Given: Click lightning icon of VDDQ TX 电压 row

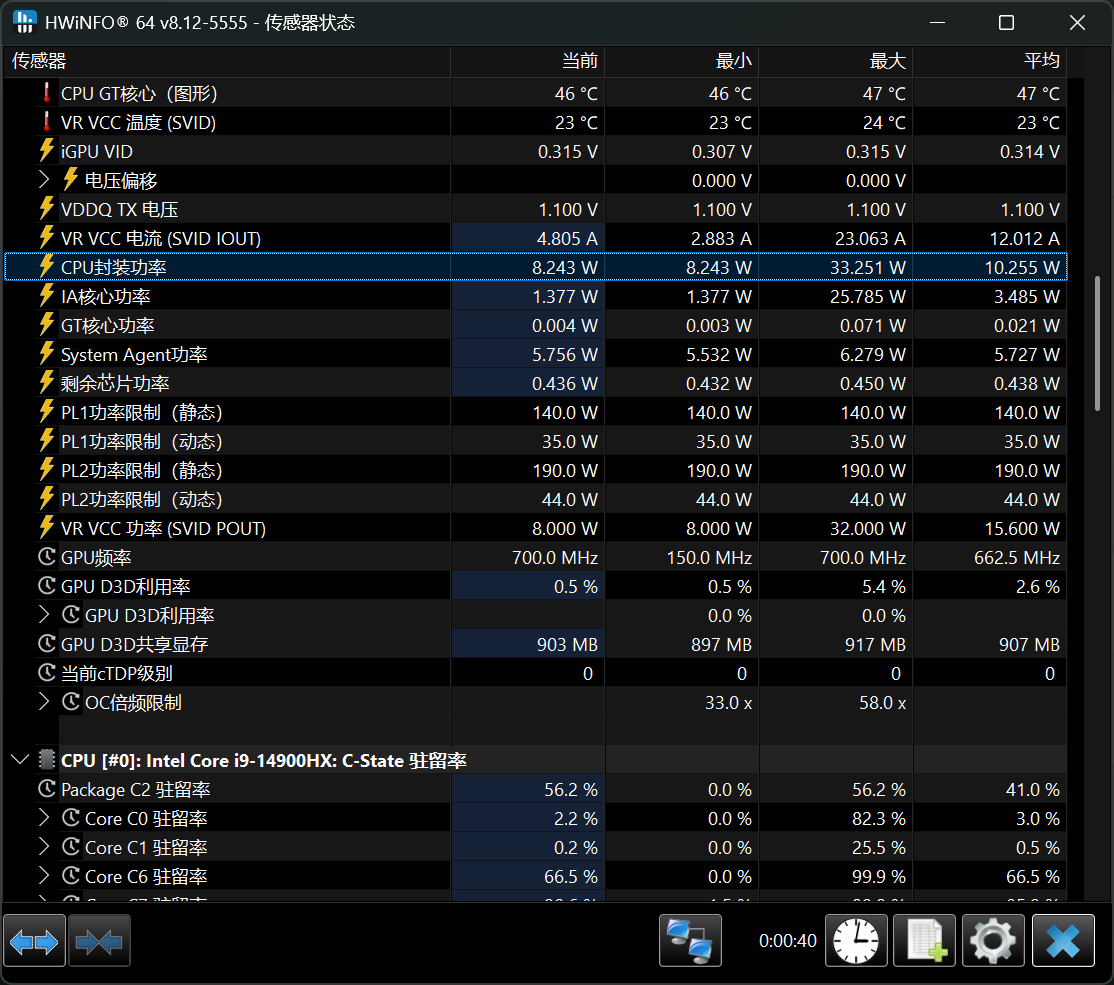Looking at the screenshot, I should (46, 209).
